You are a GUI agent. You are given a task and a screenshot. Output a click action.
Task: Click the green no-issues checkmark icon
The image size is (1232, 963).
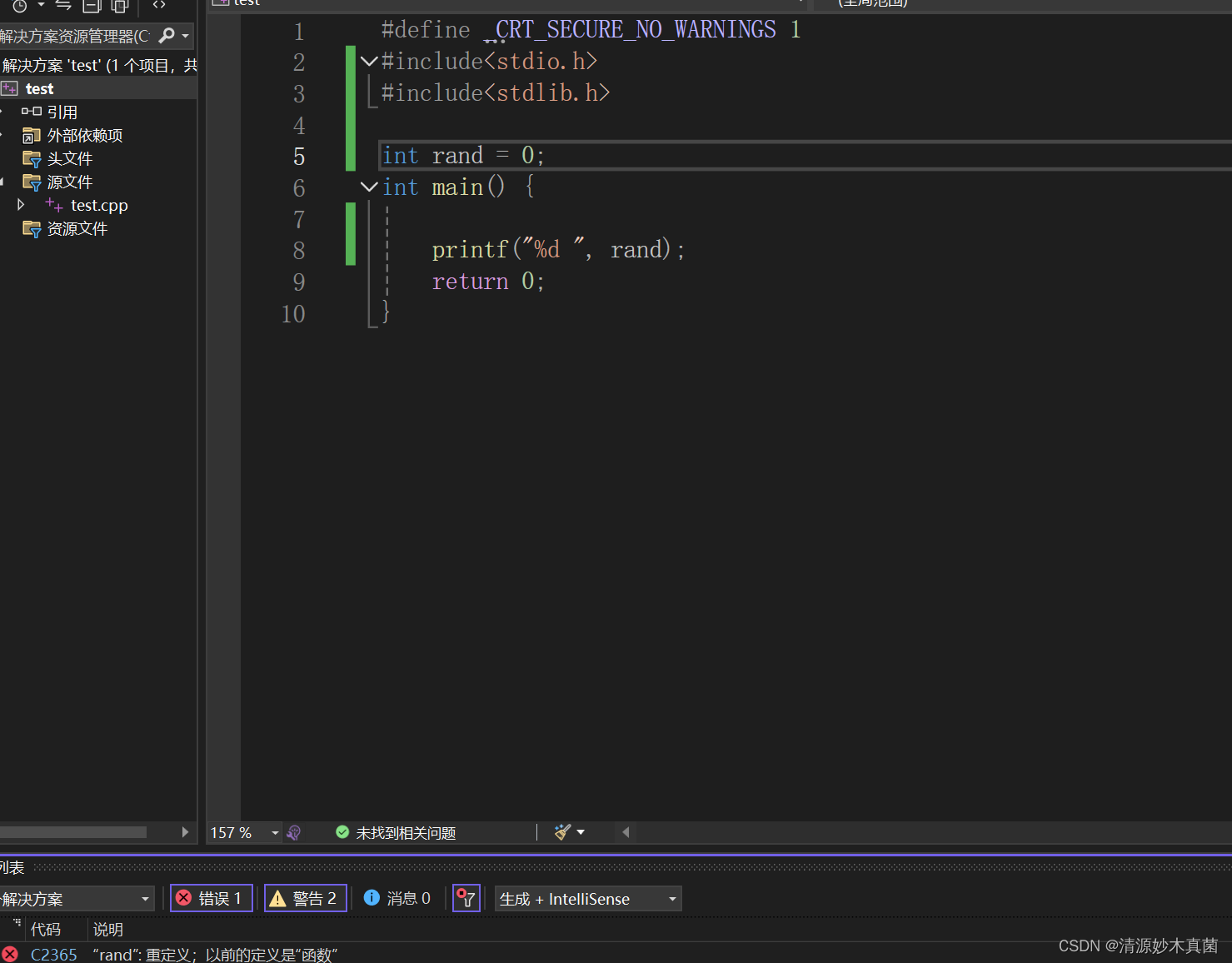[342, 831]
